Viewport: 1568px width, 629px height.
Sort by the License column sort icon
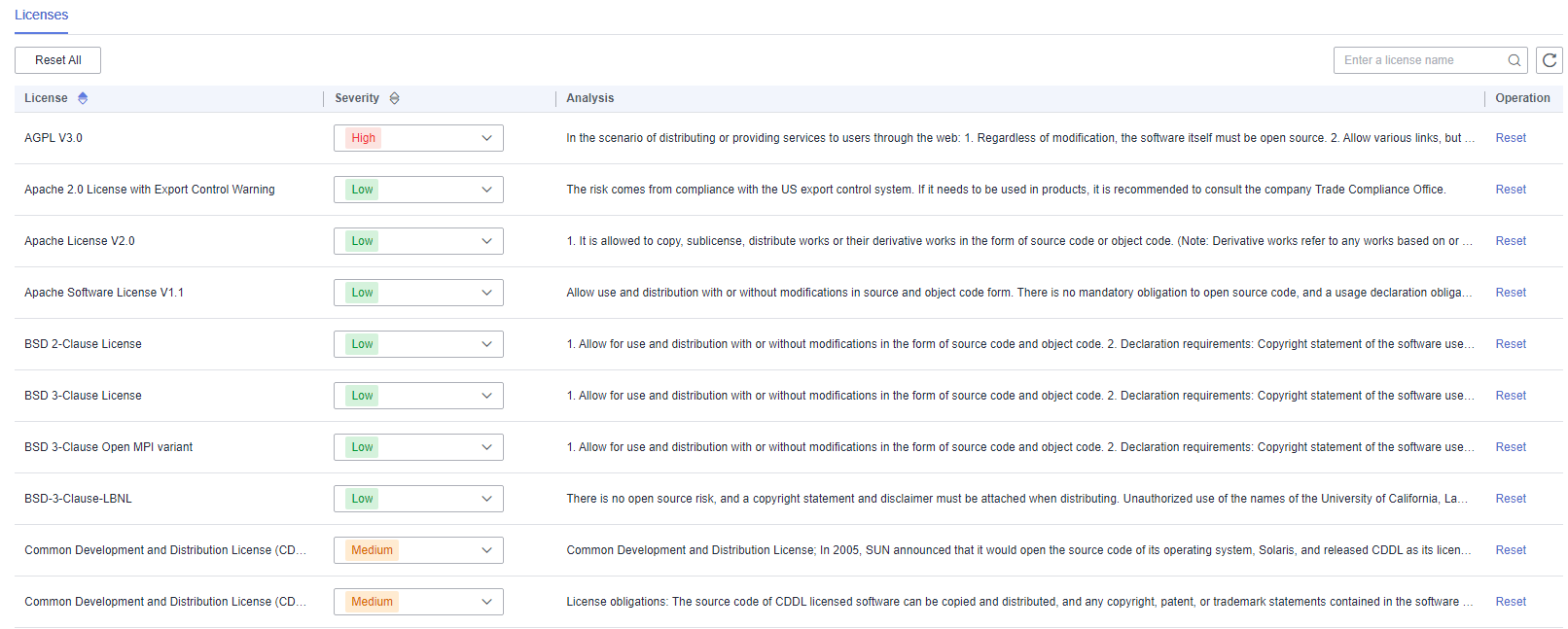pos(83,98)
